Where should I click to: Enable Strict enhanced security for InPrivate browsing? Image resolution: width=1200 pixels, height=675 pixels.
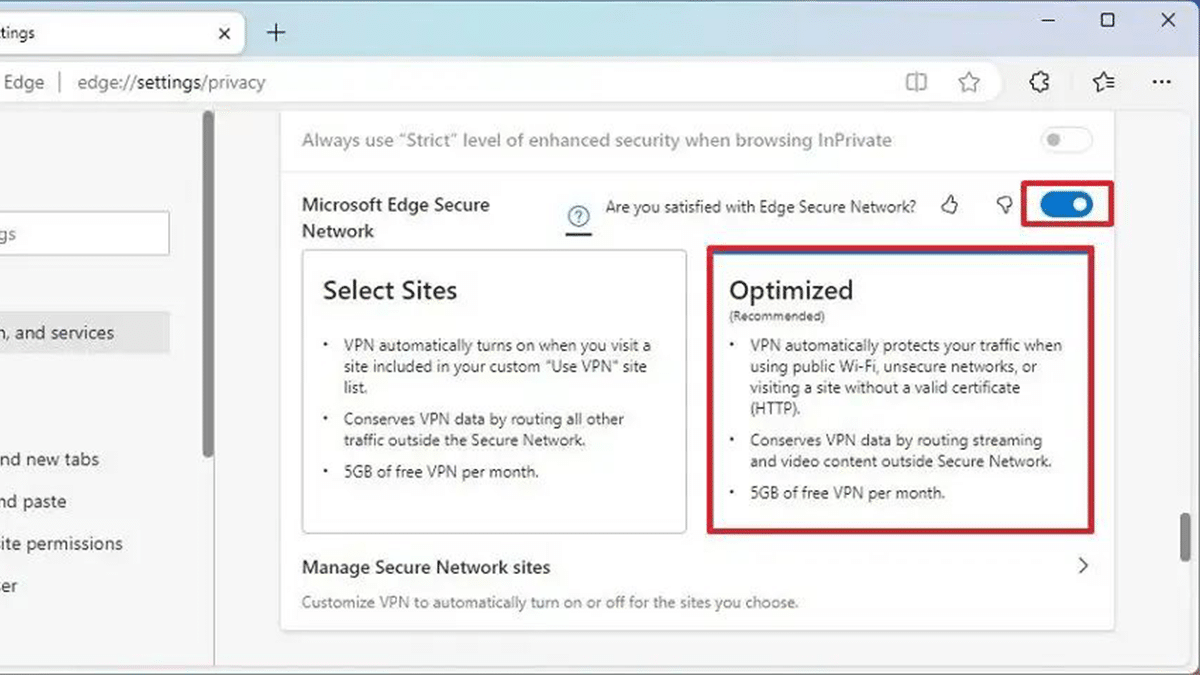point(1065,140)
